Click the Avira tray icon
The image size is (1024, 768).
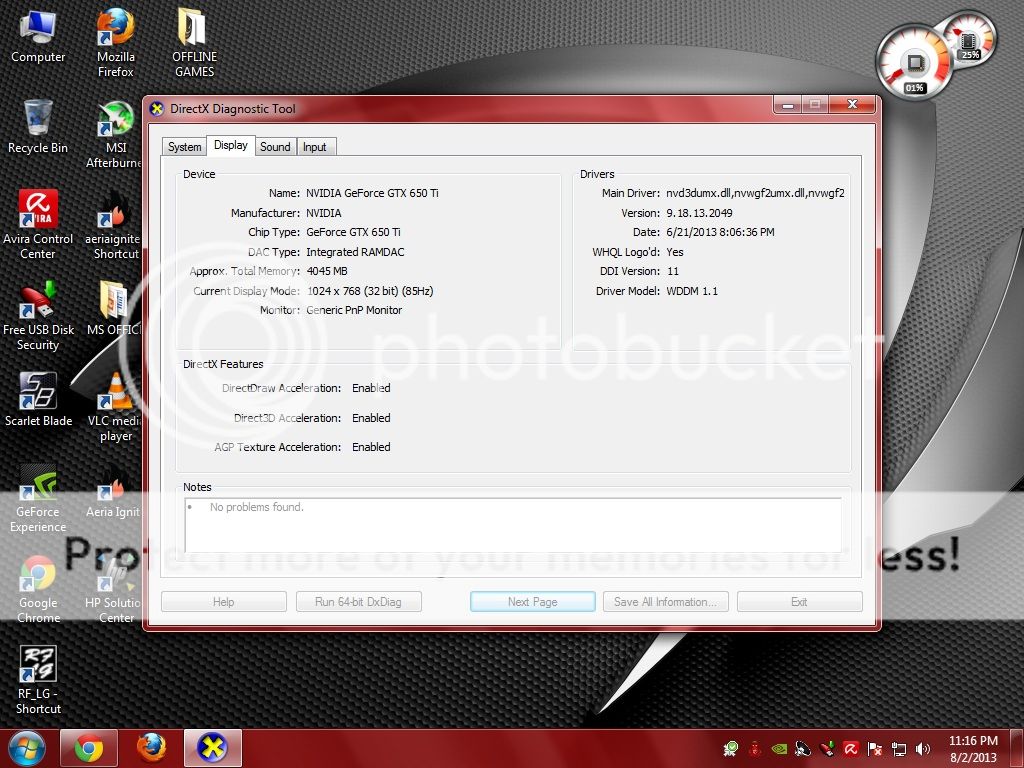click(x=851, y=749)
